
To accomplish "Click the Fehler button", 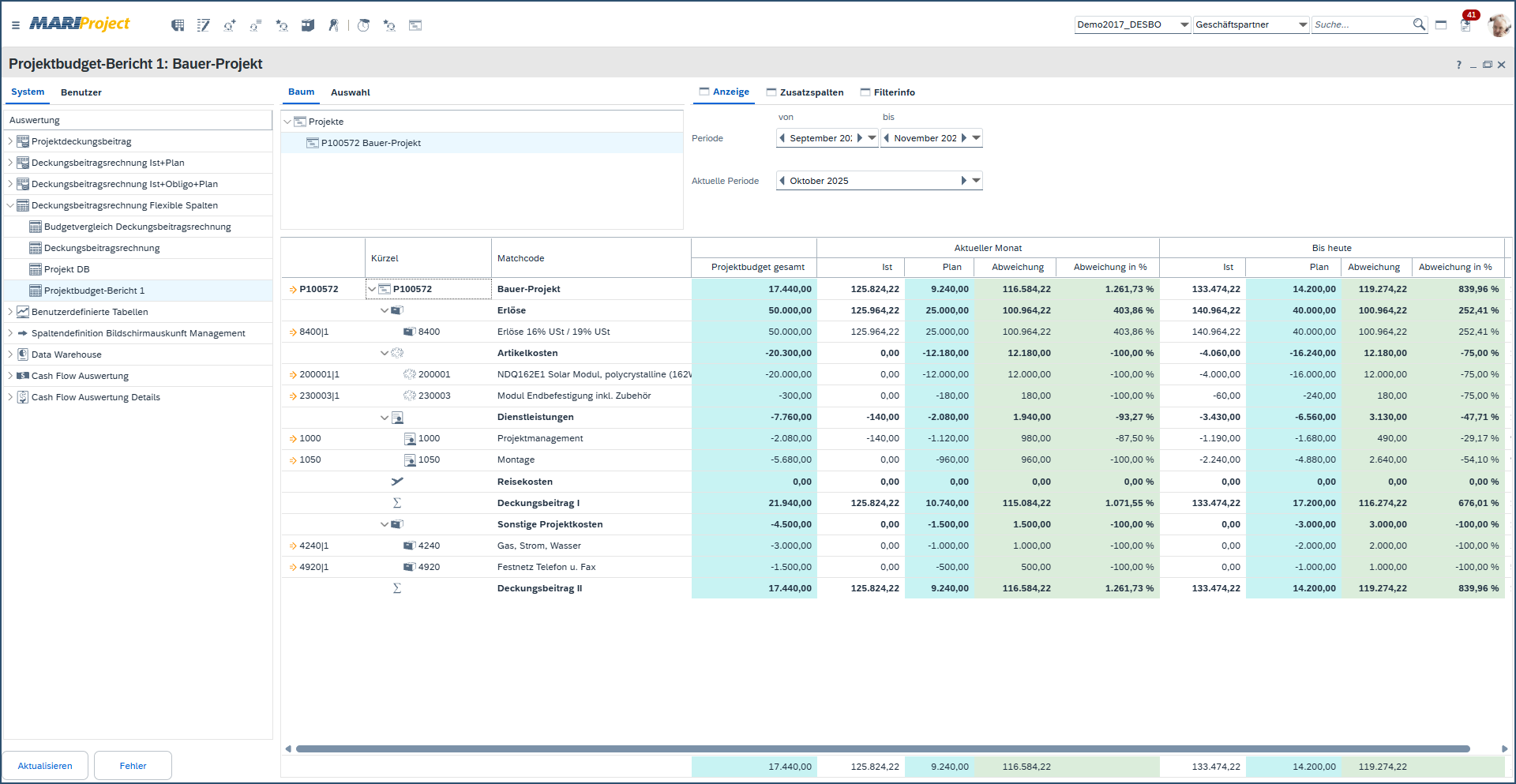I will (x=133, y=765).
